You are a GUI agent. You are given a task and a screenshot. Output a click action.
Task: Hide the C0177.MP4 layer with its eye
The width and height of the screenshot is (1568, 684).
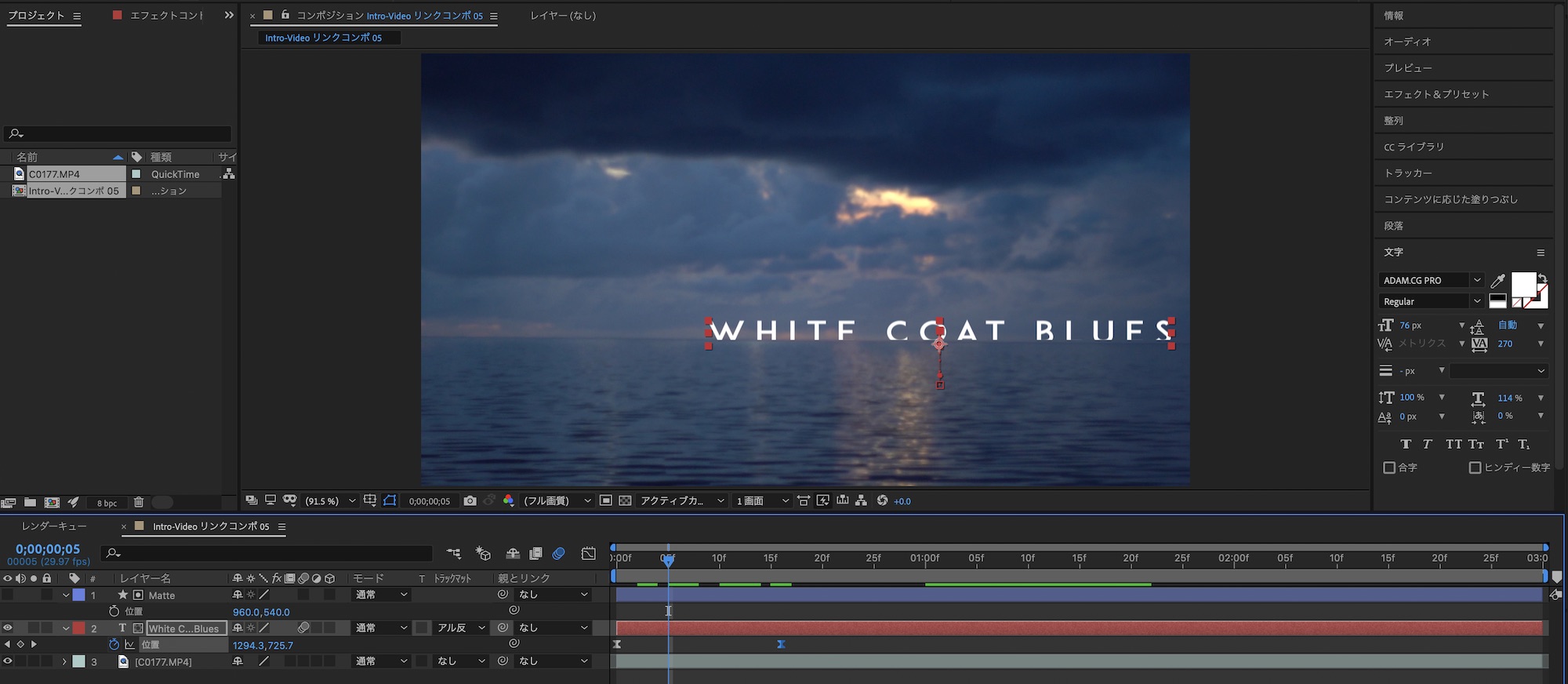(8, 661)
